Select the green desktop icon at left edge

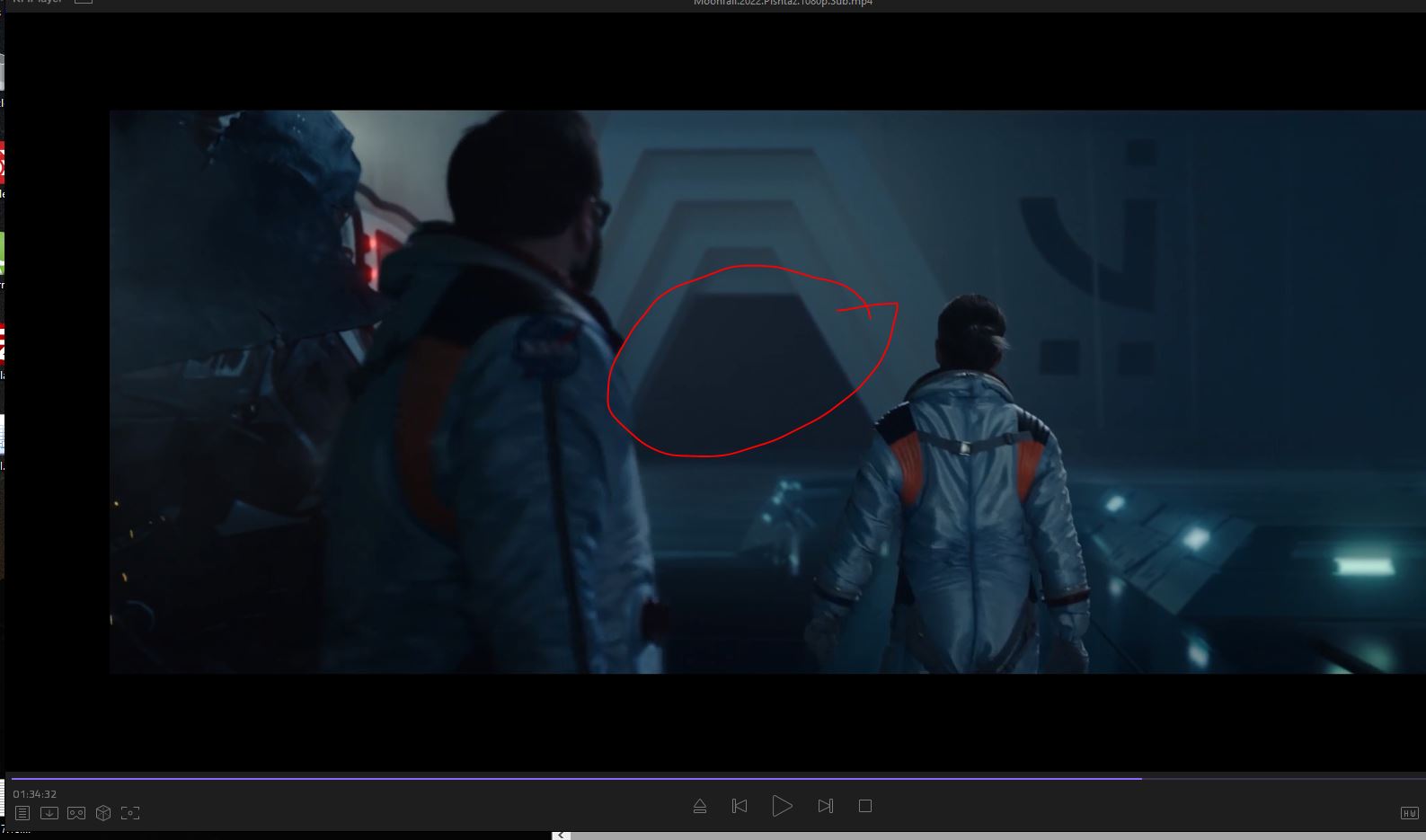(2, 253)
